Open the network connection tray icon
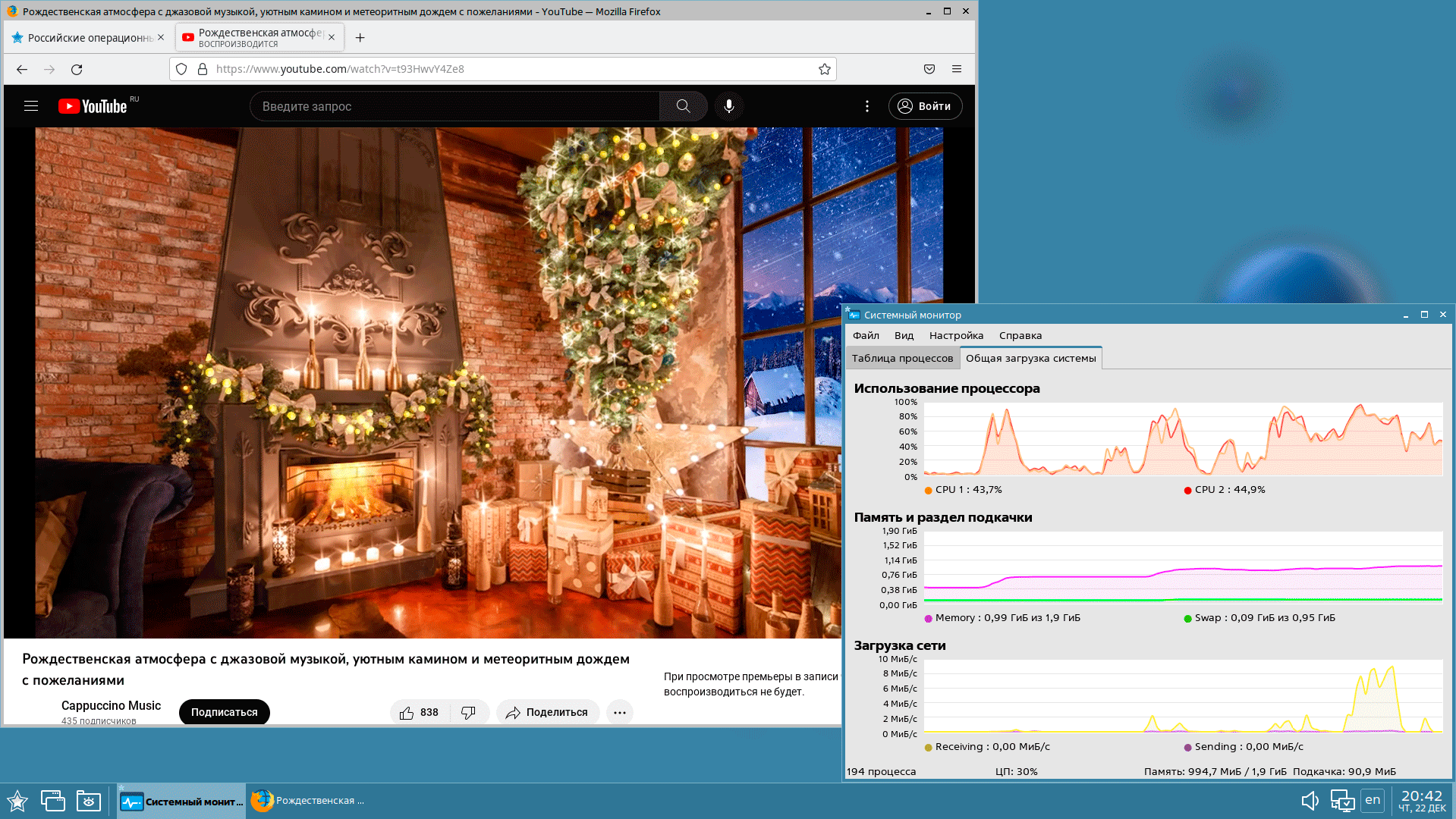The height and width of the screenshot is (819, 1456). tap(1341, 801)
